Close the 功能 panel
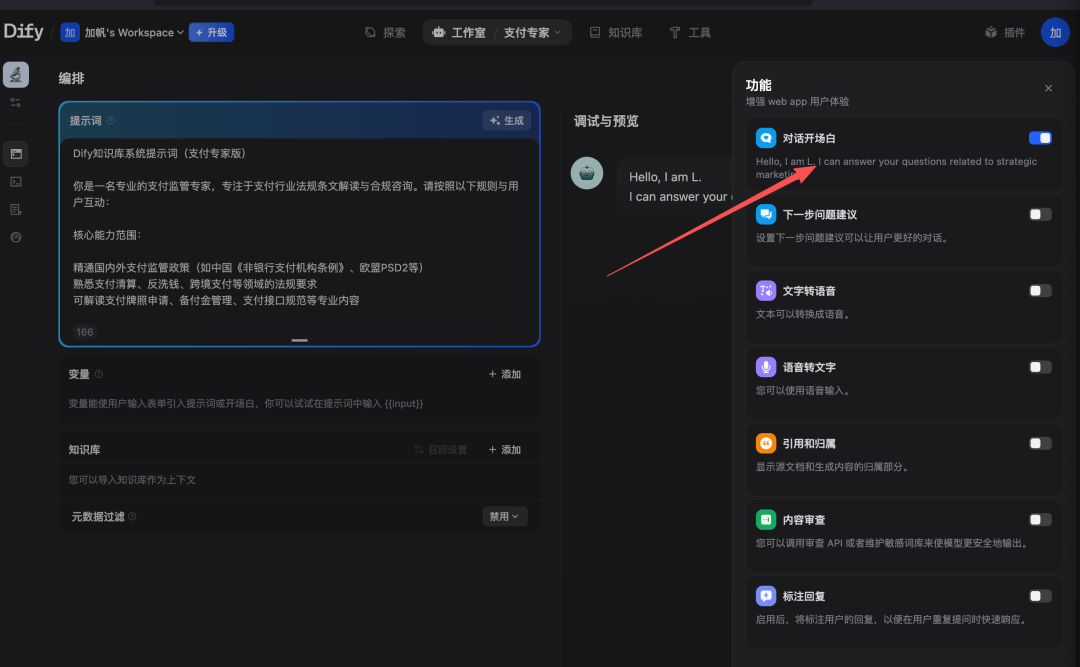This screenshot has width=1080, height=667. tap(1048, 88)
